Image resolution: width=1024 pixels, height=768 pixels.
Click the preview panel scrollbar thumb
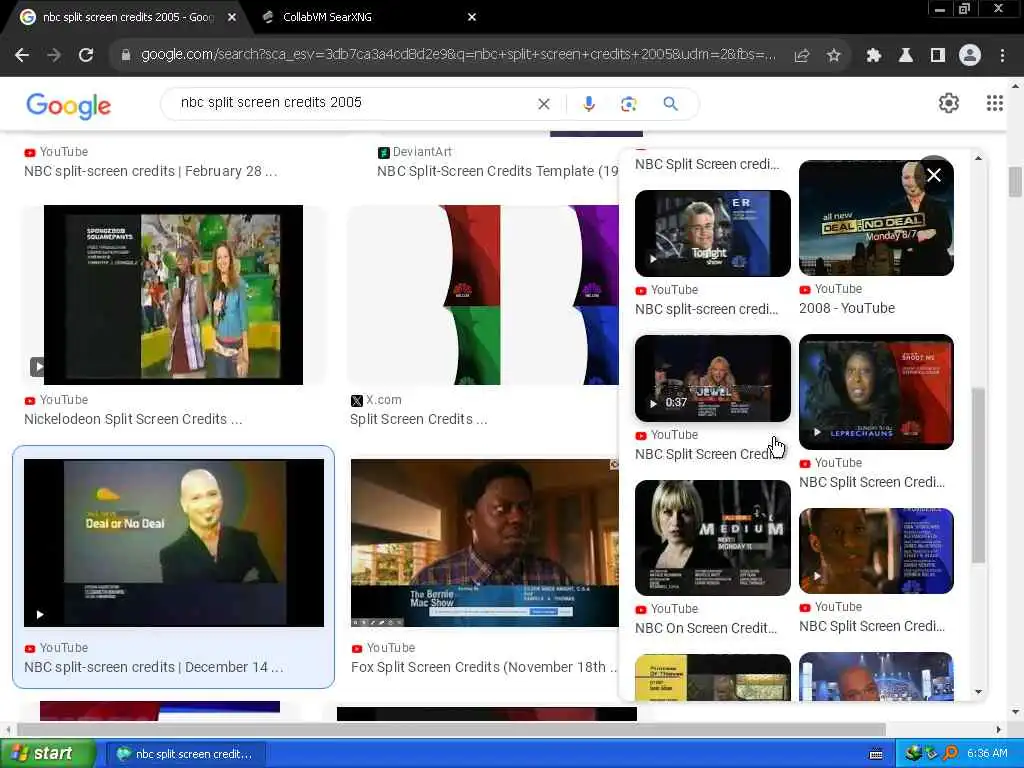click(978, 475)
